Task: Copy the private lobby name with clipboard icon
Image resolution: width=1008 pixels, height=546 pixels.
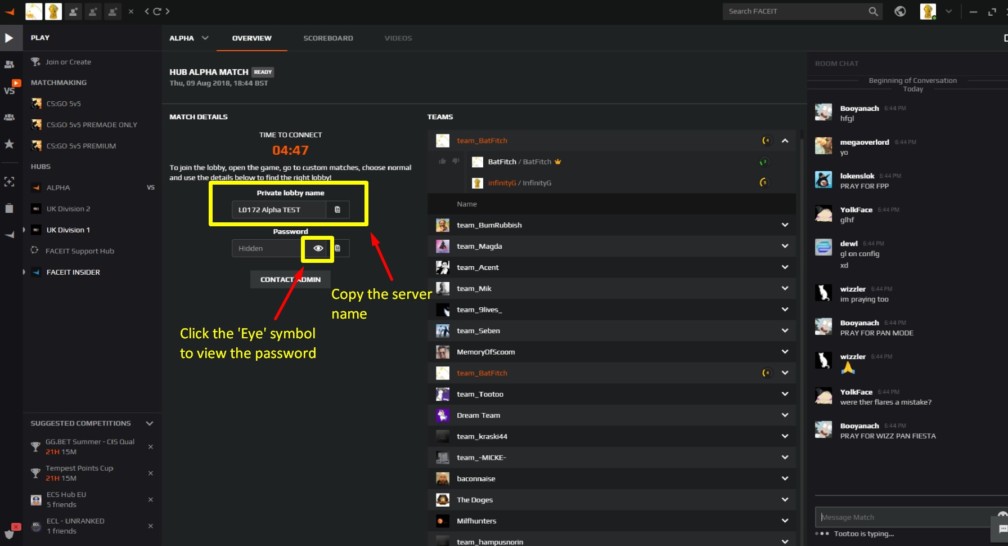Action: pos(337,210)
